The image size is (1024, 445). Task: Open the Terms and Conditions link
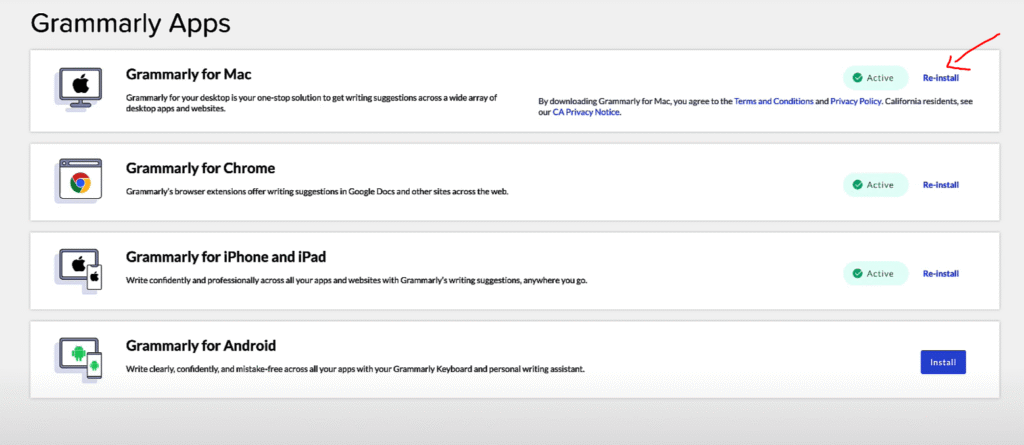773,102
